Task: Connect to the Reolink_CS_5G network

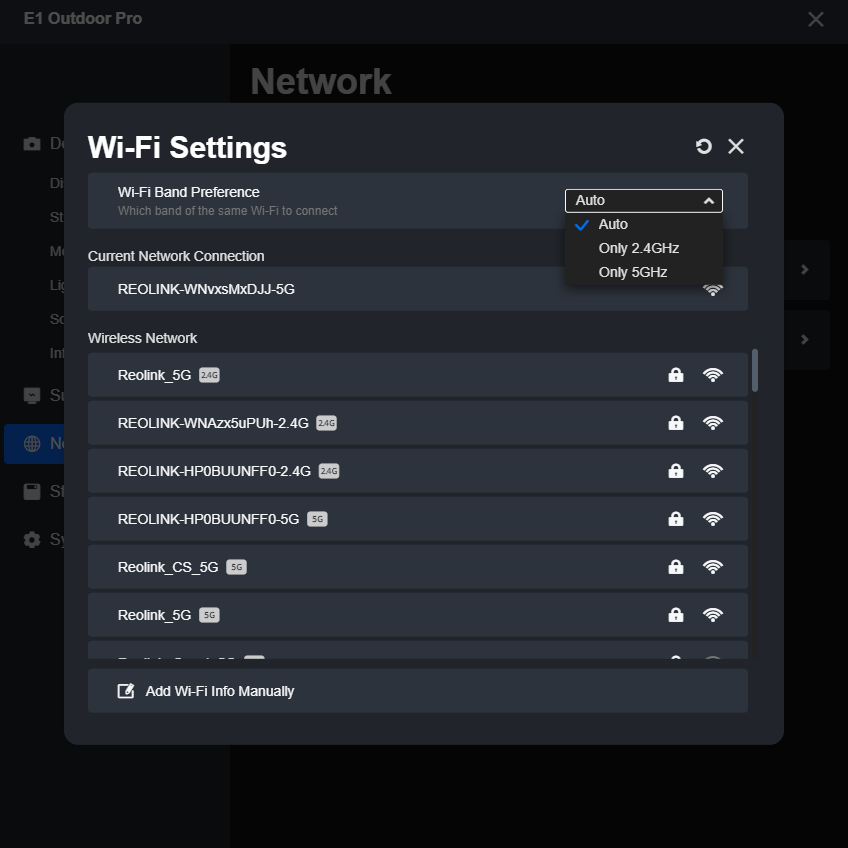Action: 168,567
